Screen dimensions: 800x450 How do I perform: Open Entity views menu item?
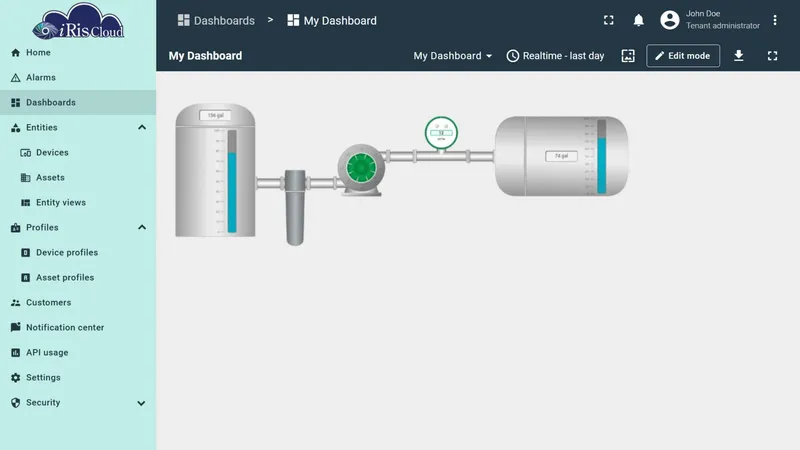click(78, 203)
